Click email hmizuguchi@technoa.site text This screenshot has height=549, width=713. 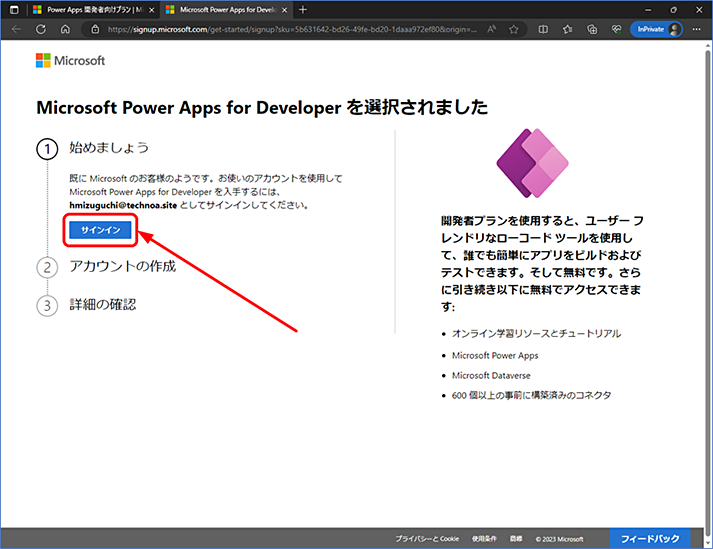(x=123, y=205)
